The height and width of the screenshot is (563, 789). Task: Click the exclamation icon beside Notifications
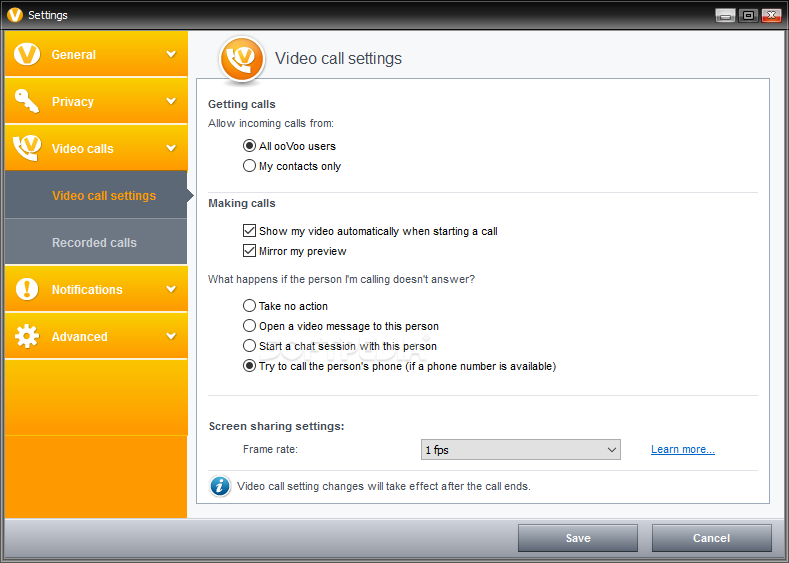(x=27, y=289)
